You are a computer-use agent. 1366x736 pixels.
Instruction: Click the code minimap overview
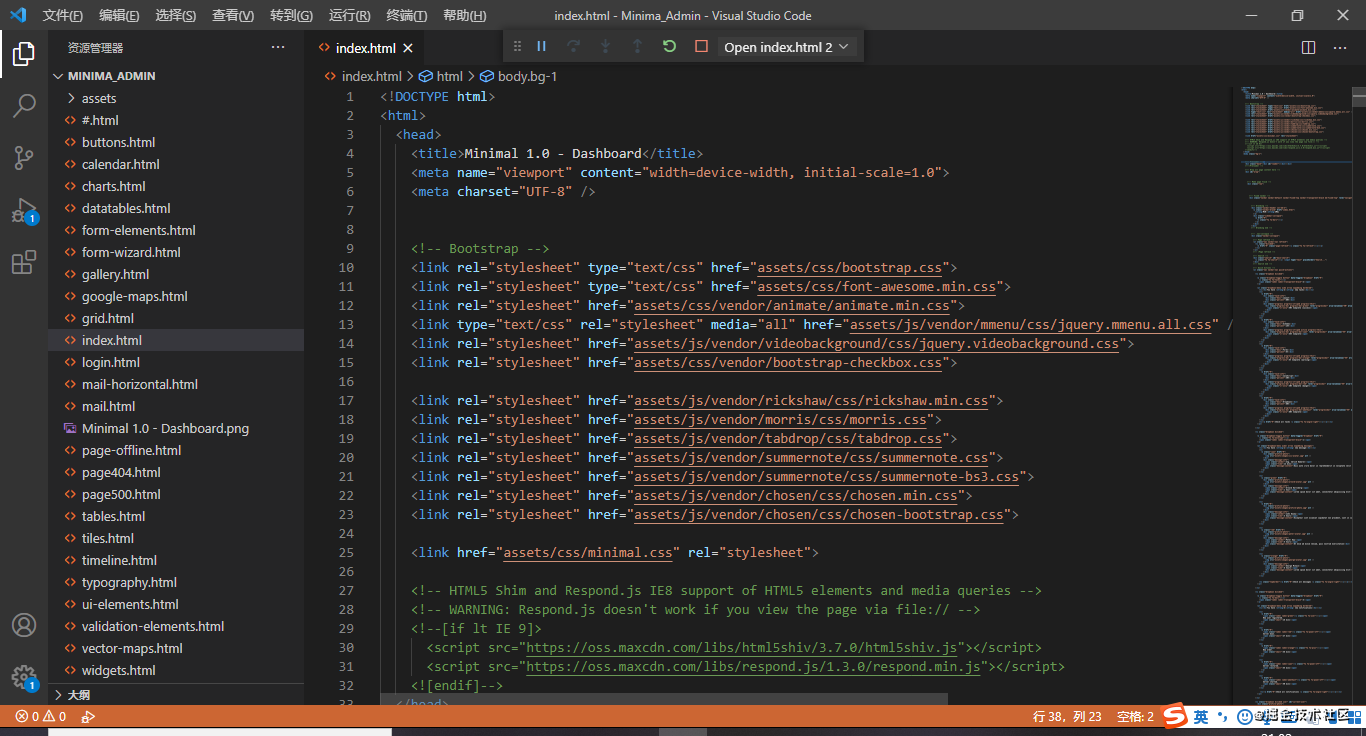pos(1290,395)
